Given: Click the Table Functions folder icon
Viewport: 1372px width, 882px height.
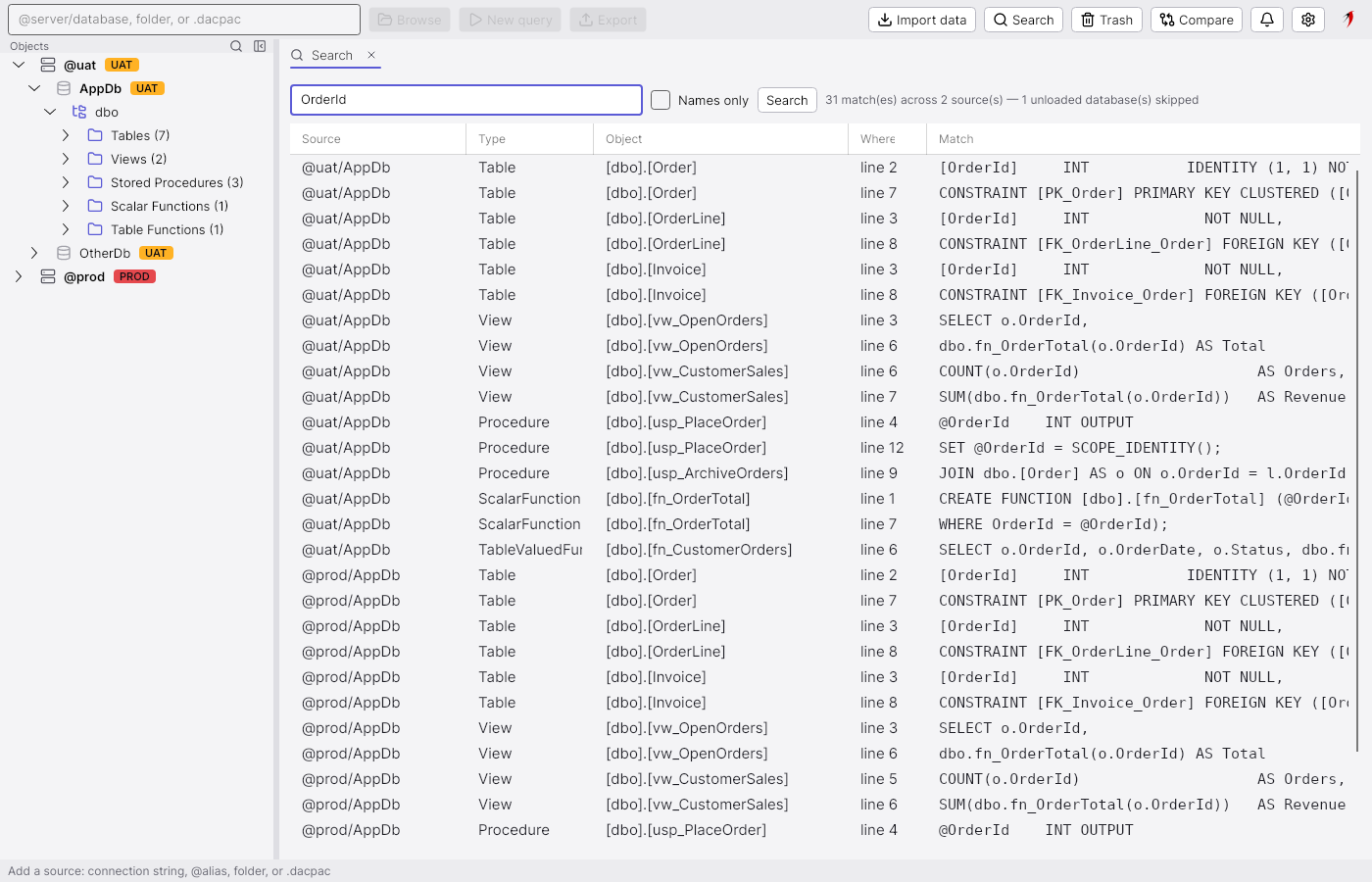Looking at the screenshot, I should (95, 229).
